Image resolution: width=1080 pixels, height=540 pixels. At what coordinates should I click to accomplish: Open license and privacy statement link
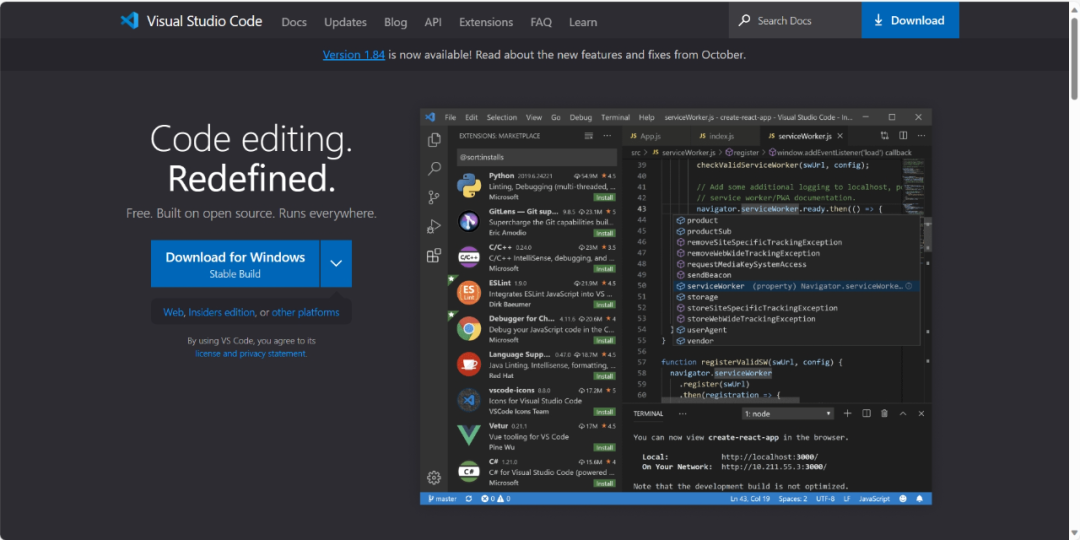(x=251, y=353)
